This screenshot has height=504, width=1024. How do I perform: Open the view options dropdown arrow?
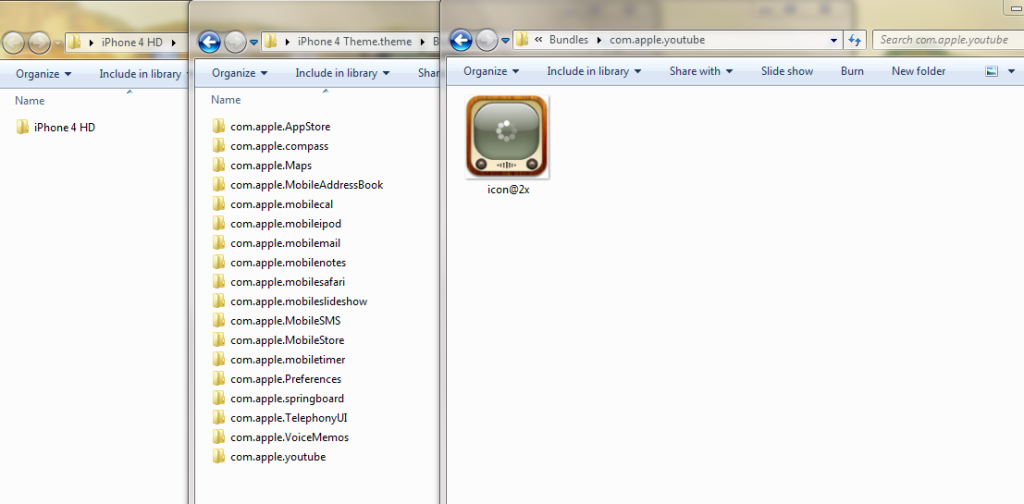[1012, 71]
